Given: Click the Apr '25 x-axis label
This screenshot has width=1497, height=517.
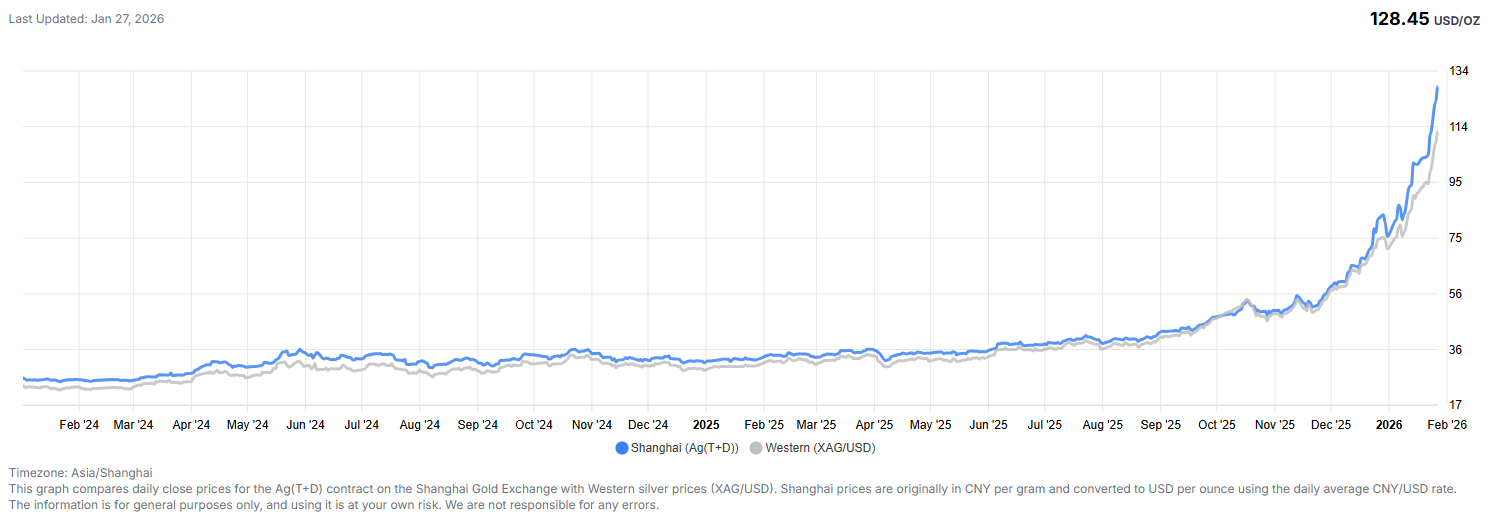Looking at the screenshot, I should pyautogui.click(x=875, y=425).
